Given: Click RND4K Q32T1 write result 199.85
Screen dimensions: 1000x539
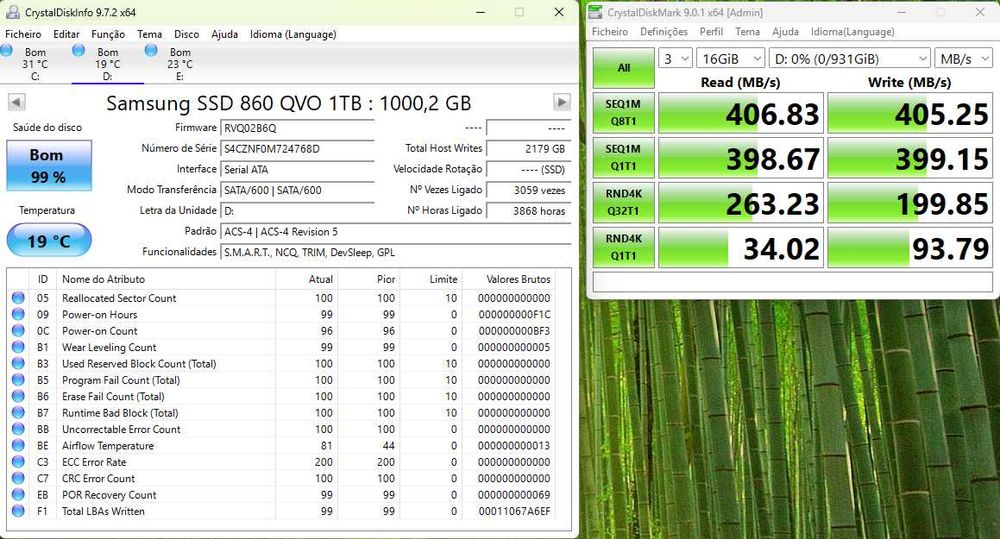Looking at the screenshot, I should pos(910,203).
